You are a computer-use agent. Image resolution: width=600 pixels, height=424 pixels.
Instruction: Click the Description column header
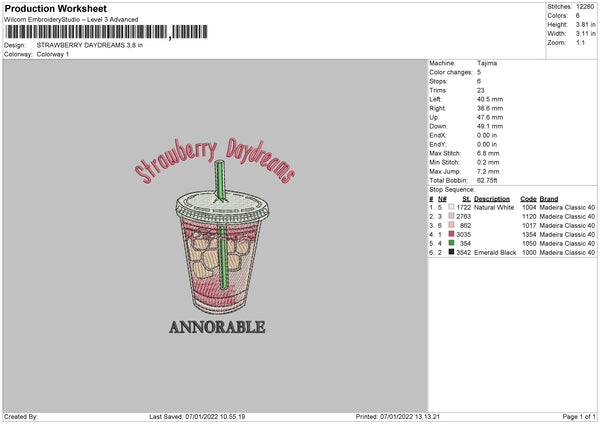(x=492, y=199)
